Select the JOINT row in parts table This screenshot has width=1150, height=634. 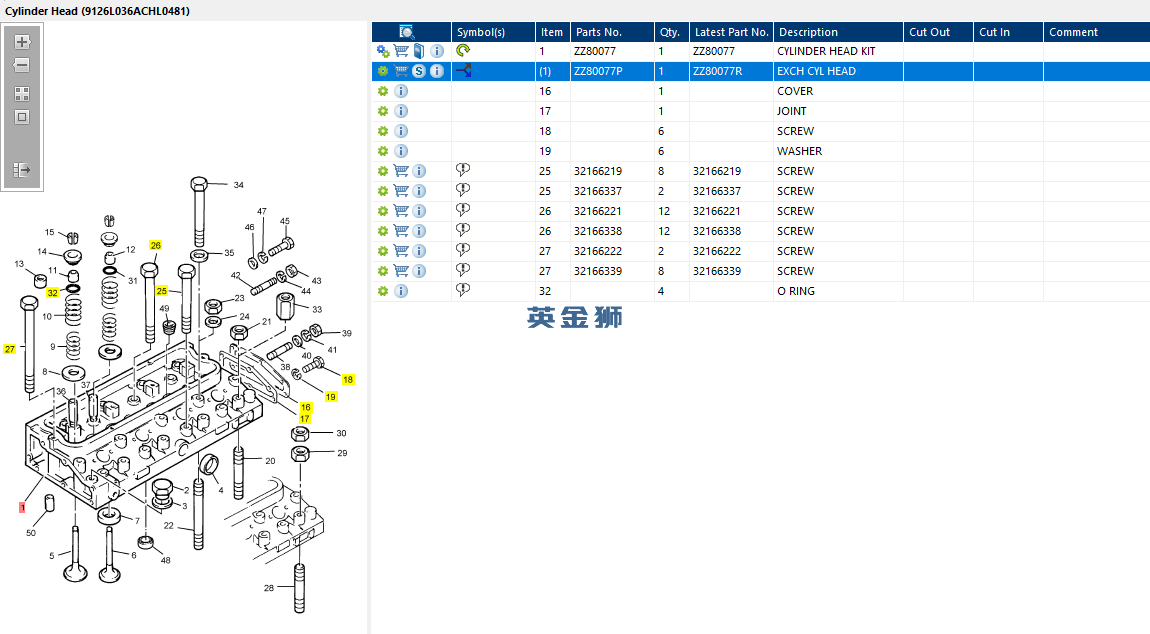(x=792, y=111)
